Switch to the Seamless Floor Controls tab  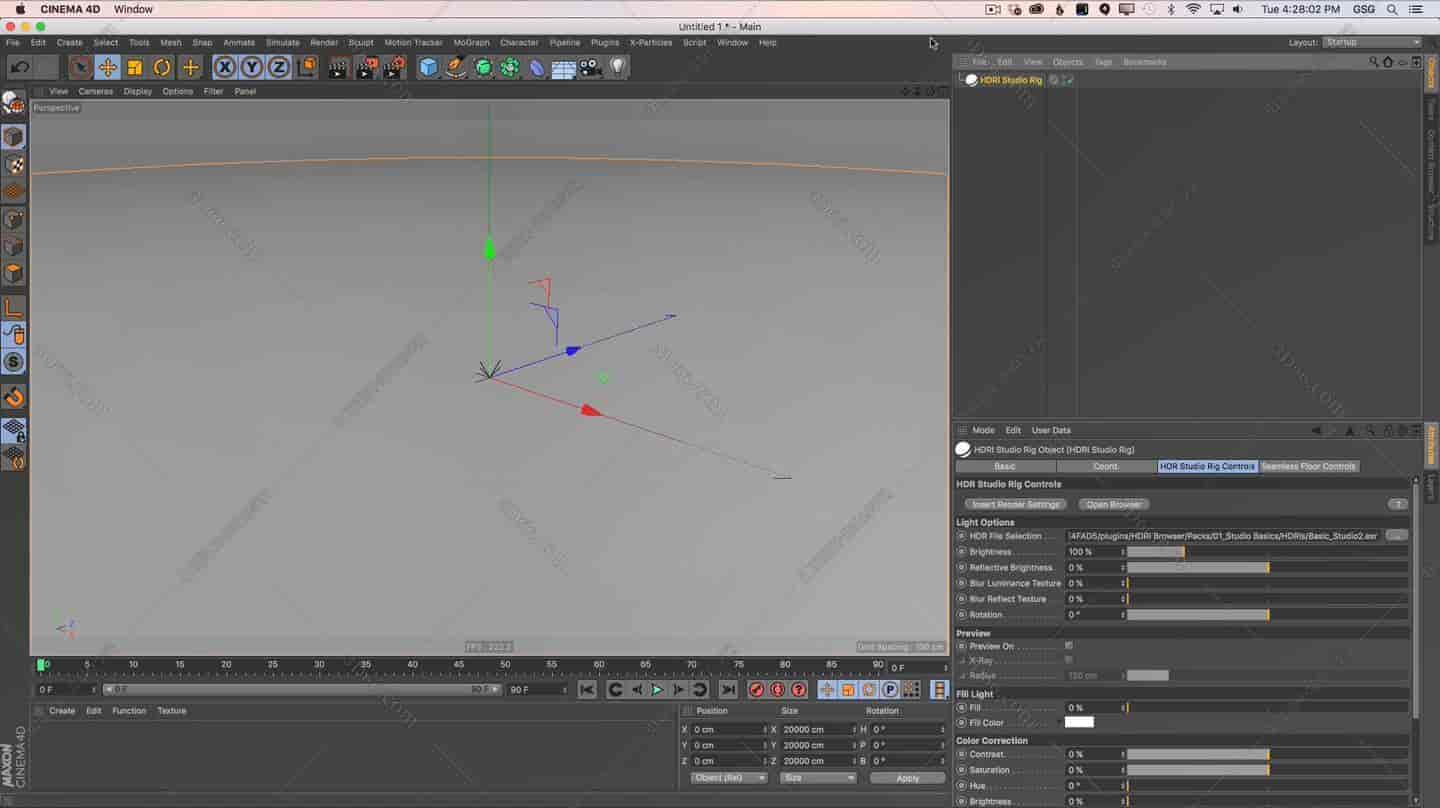1309,465
